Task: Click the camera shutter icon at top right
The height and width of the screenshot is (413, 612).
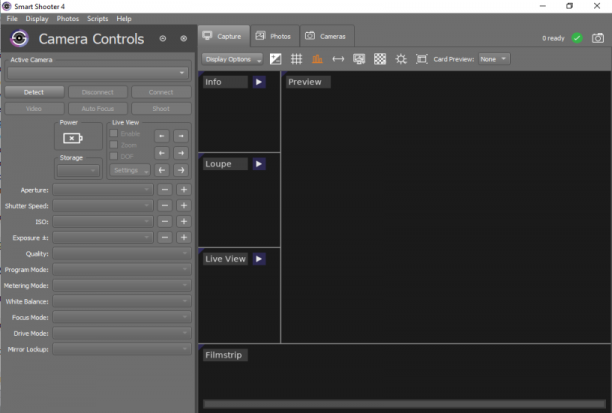Action: tap(598, 38)
